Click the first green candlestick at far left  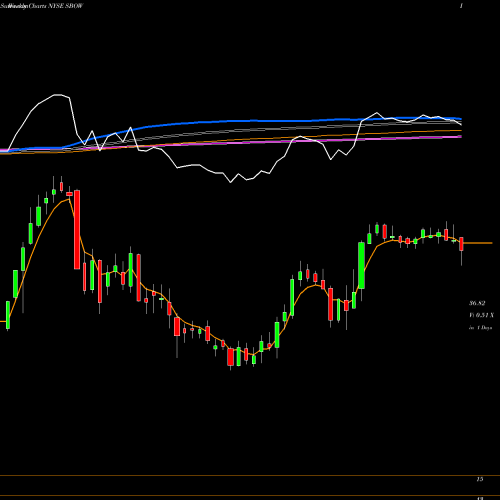coord(8,315)
